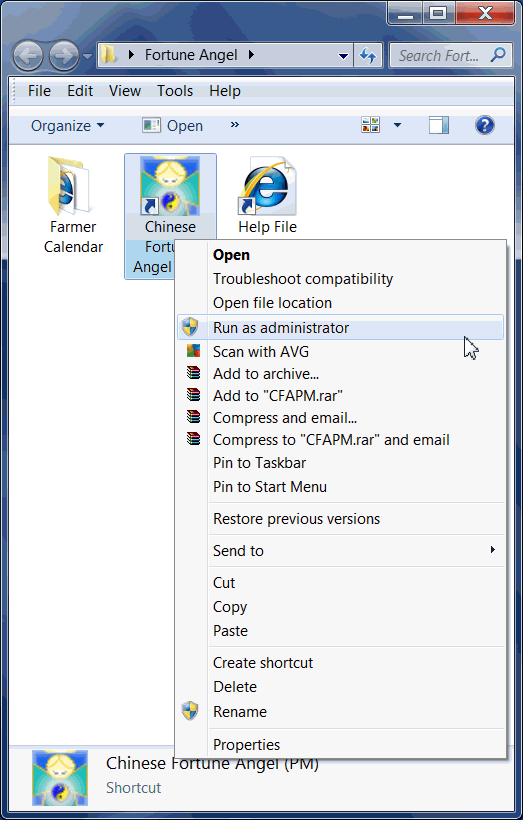Show more toolbar commands chevron
This screenshot has width=523, height=820.
coord(235,124)
